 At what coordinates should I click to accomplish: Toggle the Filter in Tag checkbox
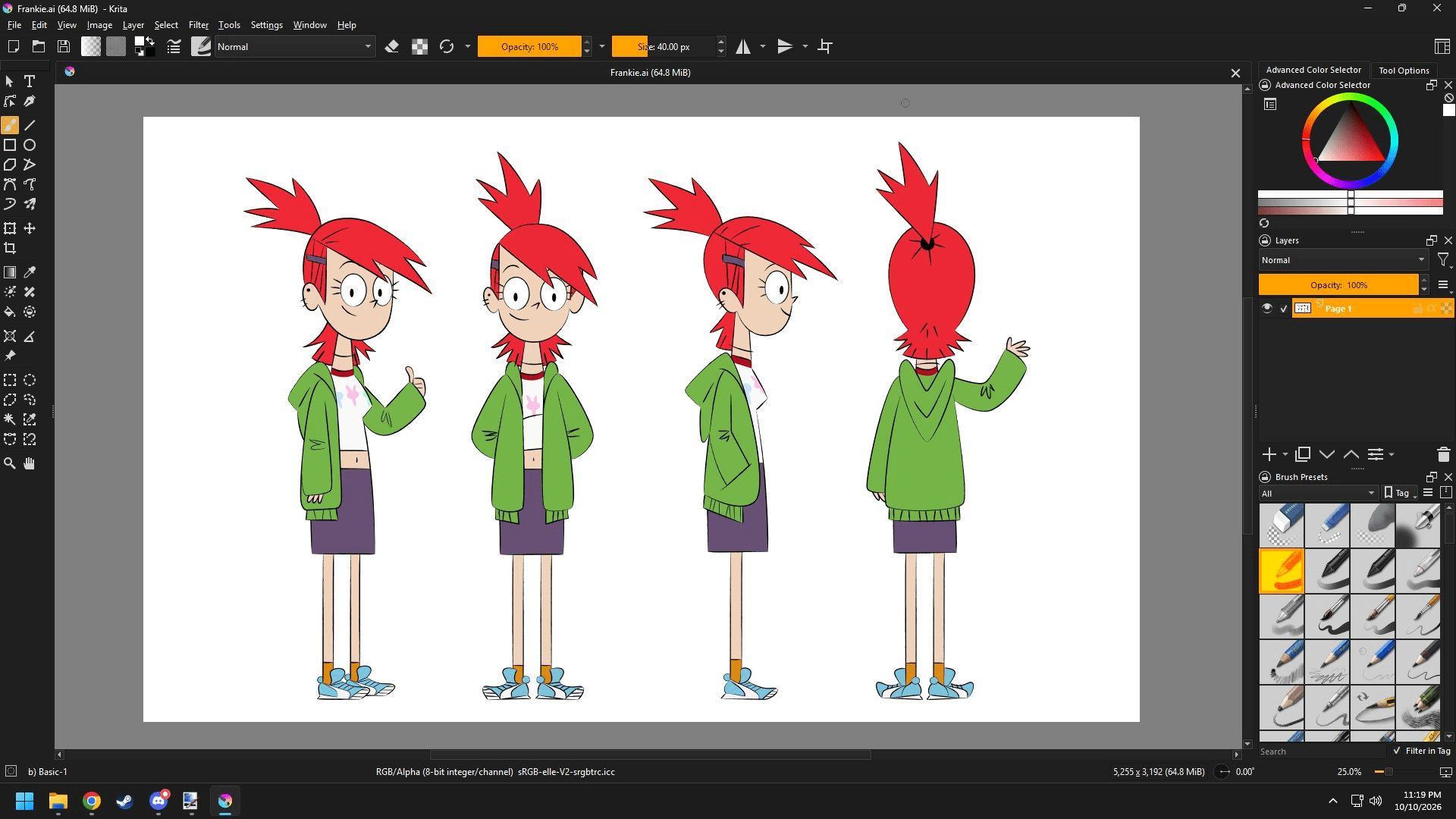[1397, 751]
